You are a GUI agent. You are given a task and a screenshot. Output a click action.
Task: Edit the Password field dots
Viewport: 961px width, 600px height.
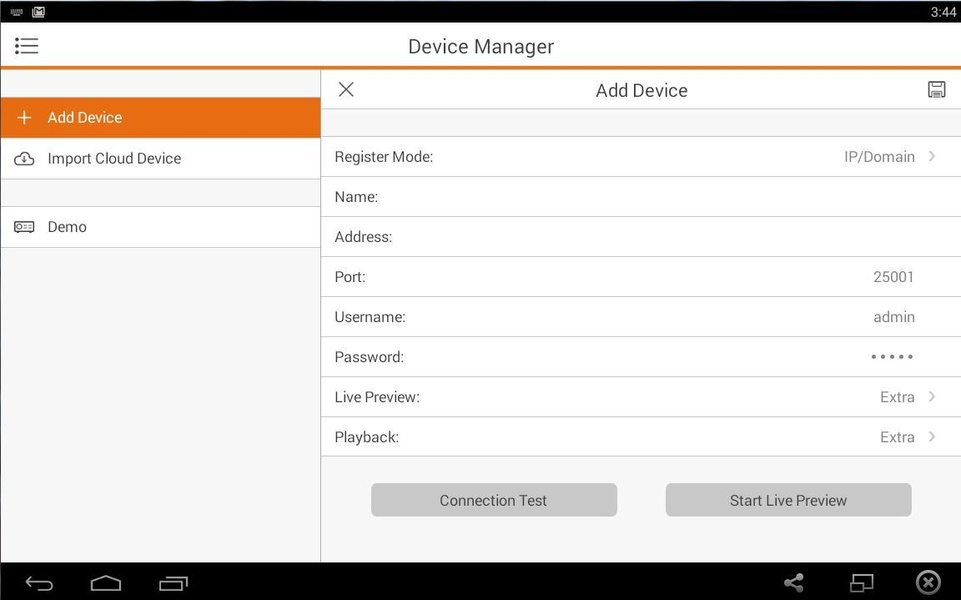point(892,357)
